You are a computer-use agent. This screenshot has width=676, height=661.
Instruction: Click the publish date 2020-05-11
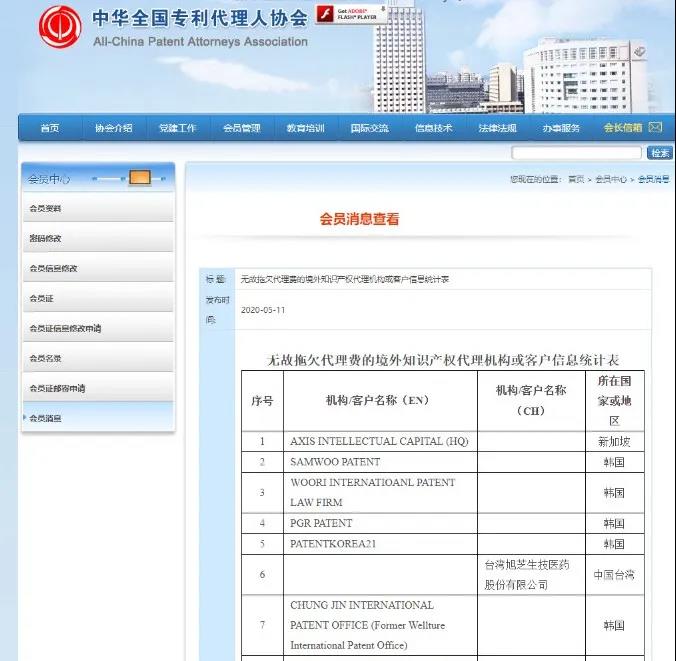coord(263,310)
